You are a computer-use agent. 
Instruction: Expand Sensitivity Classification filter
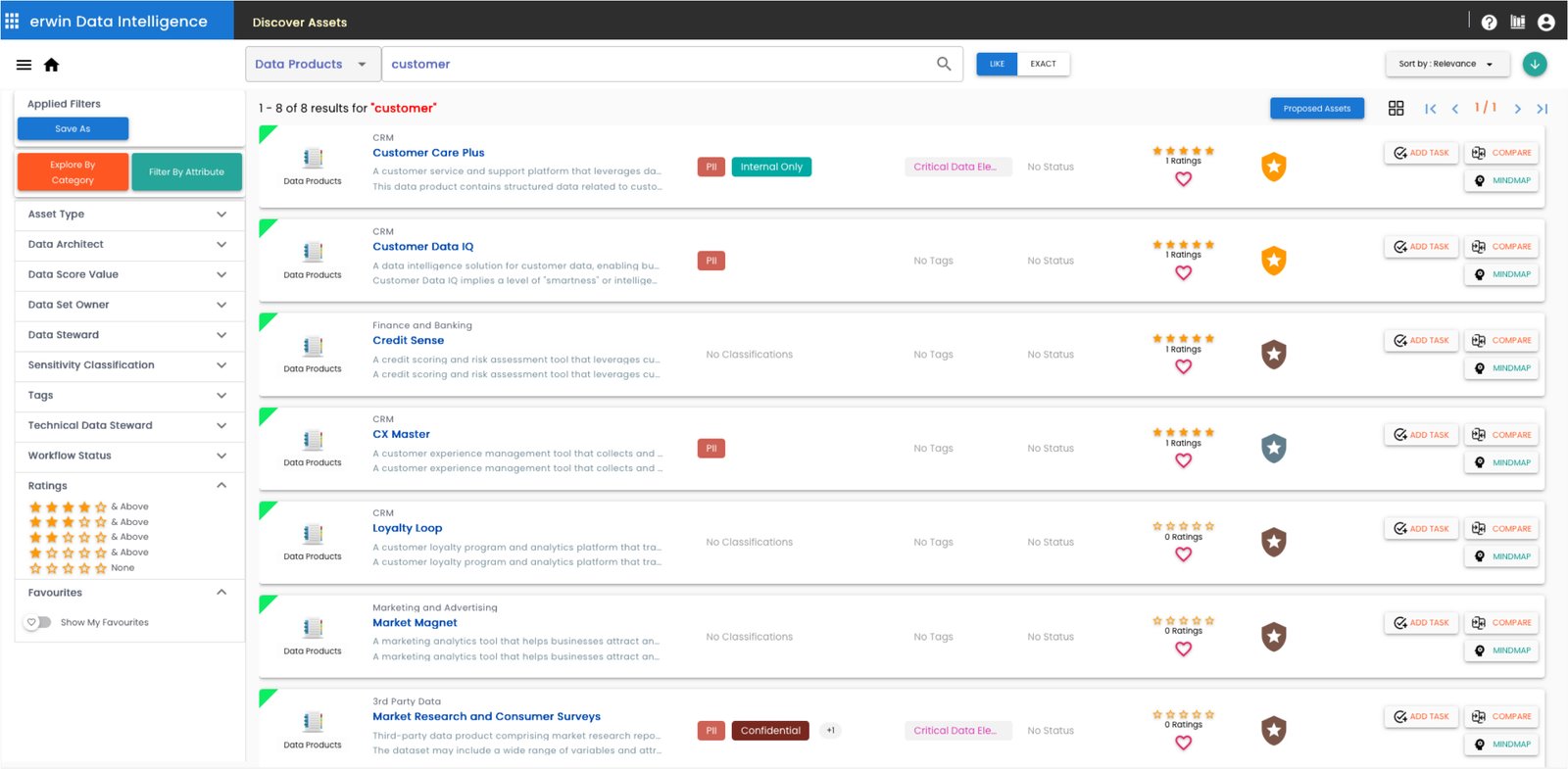click(x=128, y=364)
